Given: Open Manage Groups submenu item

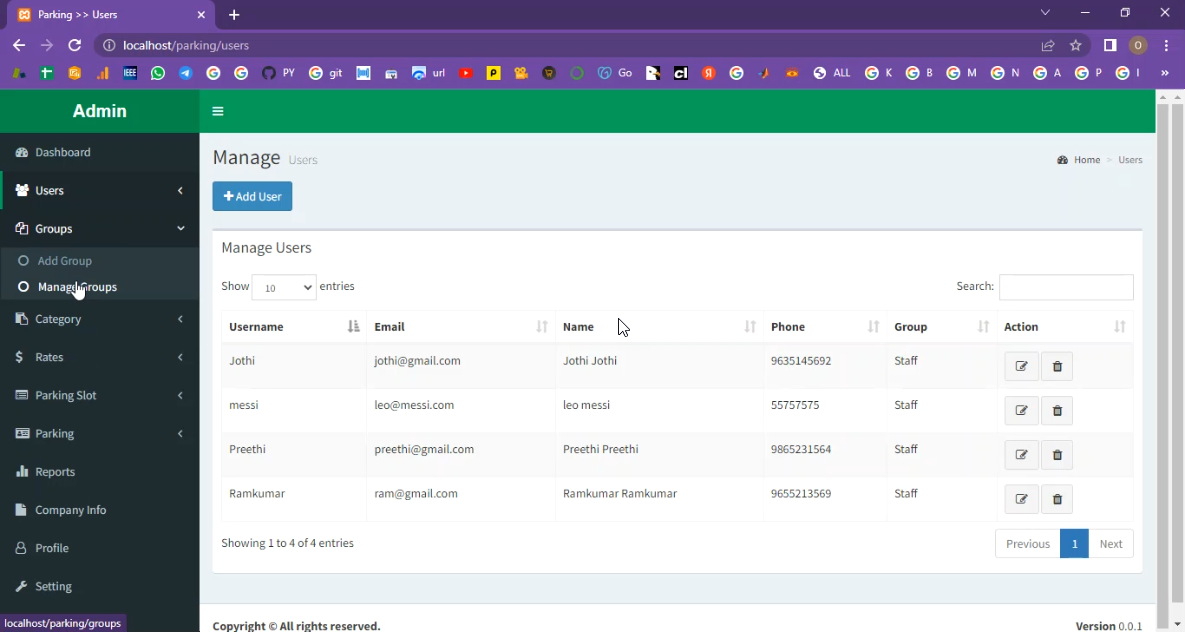Looking at the screenshot, I should (x=77, y=287).
